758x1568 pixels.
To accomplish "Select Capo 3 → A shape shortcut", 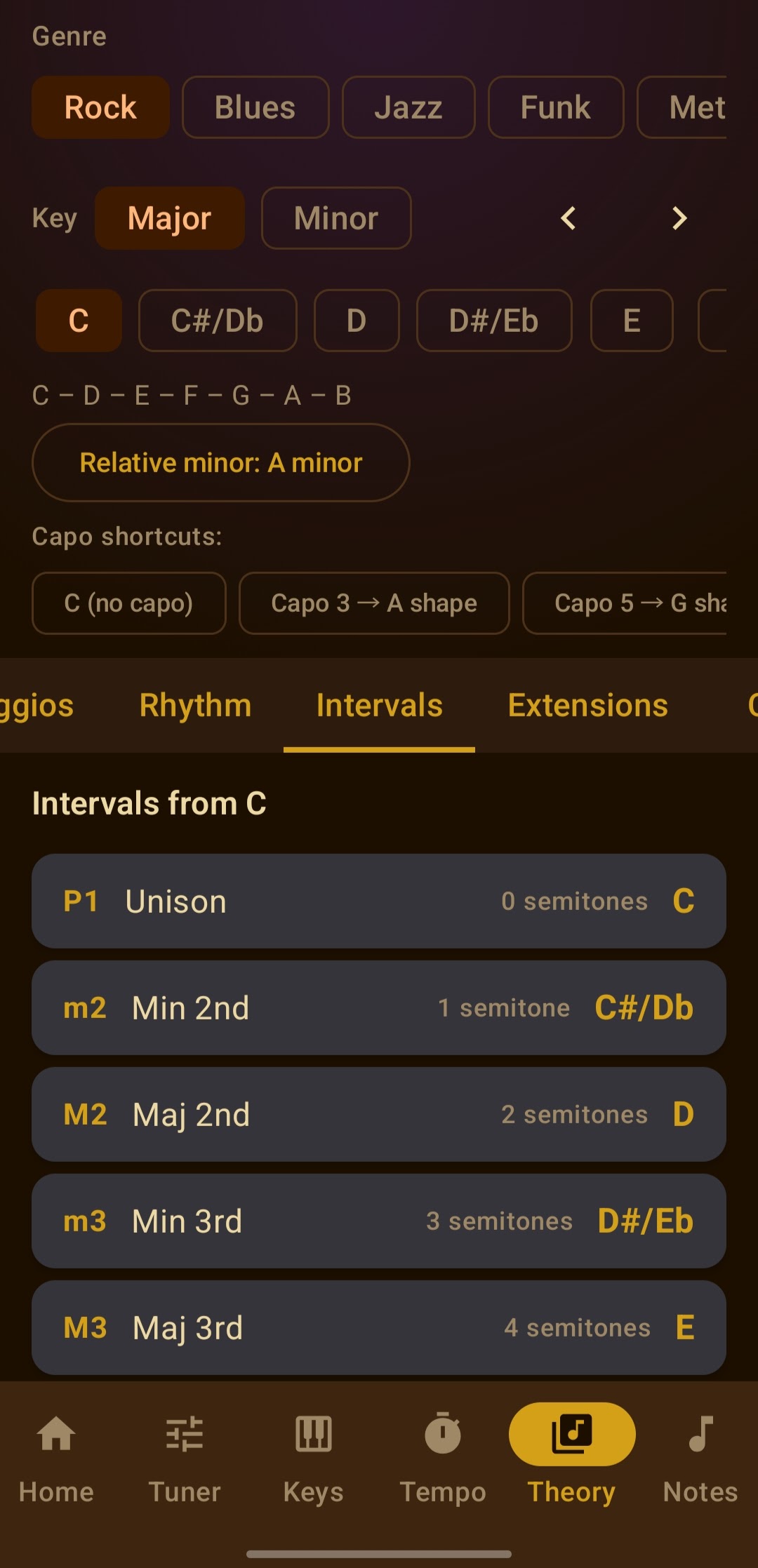I will point(374,603).
